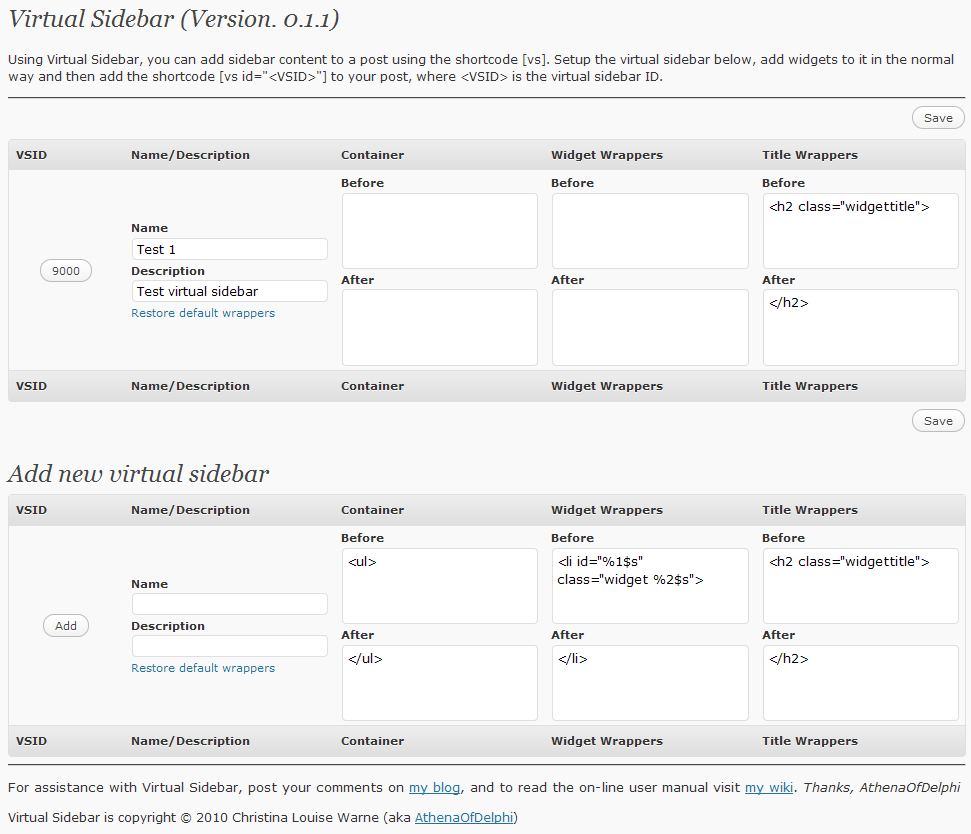The height and width of the screenshot is (834, 971).
Task: Visit the AthenaOfDelphi copyright link
Action: [464, 818]
